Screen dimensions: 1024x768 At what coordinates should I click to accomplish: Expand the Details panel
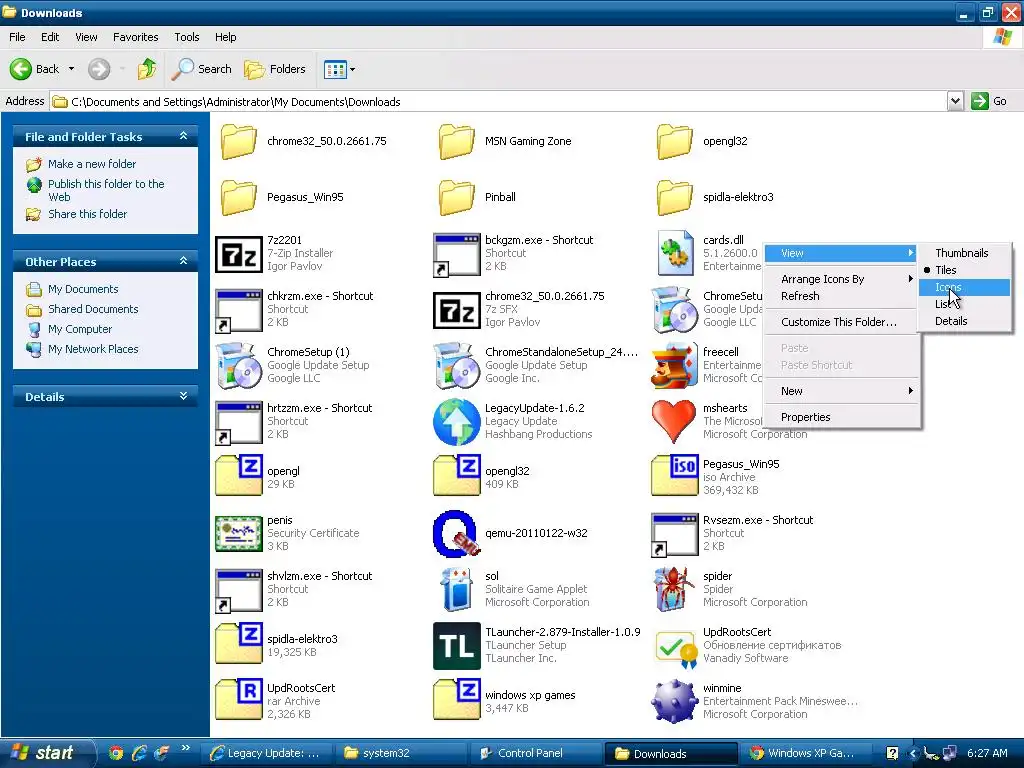(x=184, y=396)
